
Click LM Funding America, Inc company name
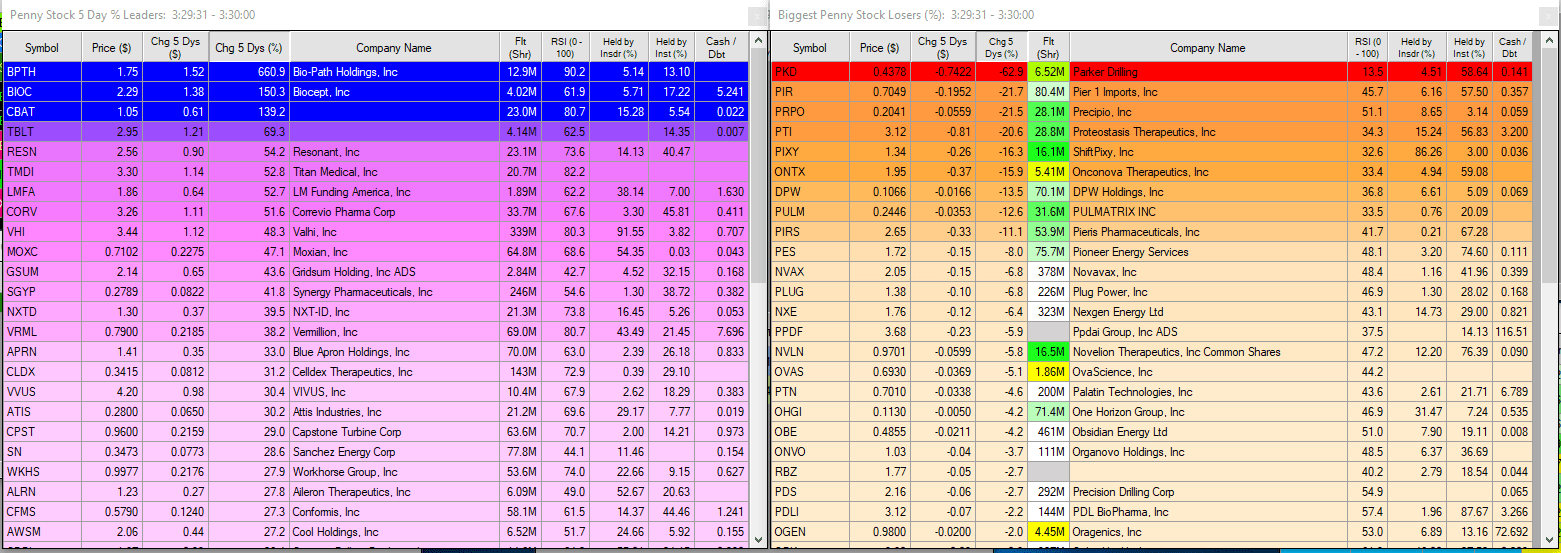pyautogui.click(x=351, y=192)
